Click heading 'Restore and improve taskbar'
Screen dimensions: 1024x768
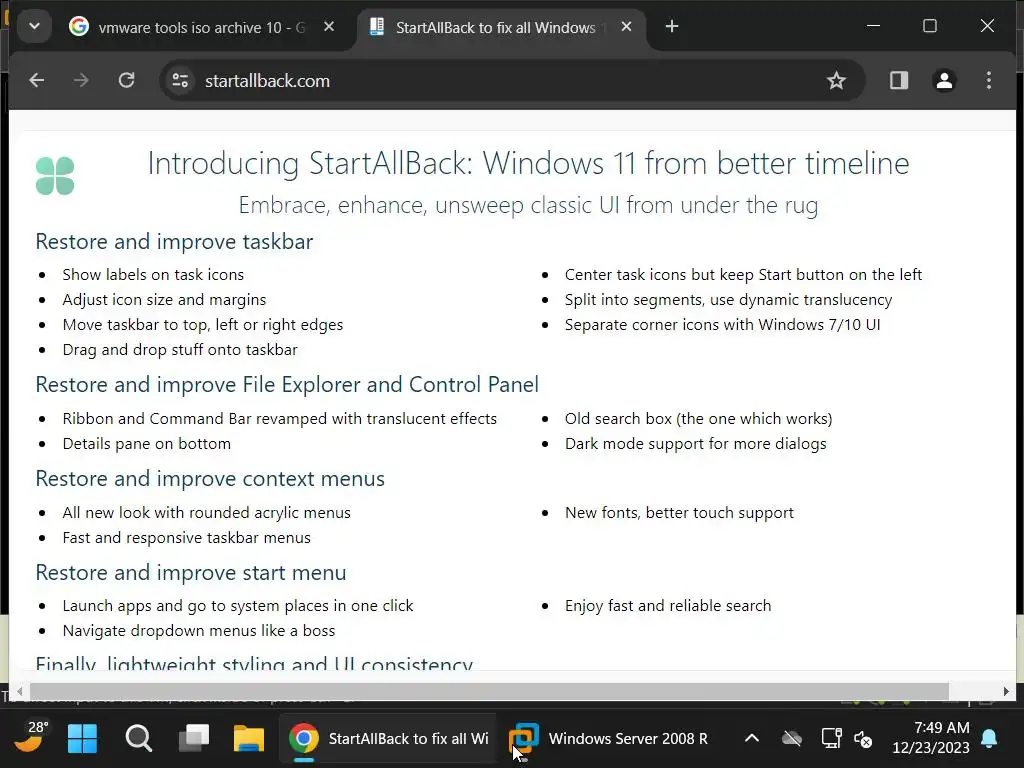tap(174, 242)
